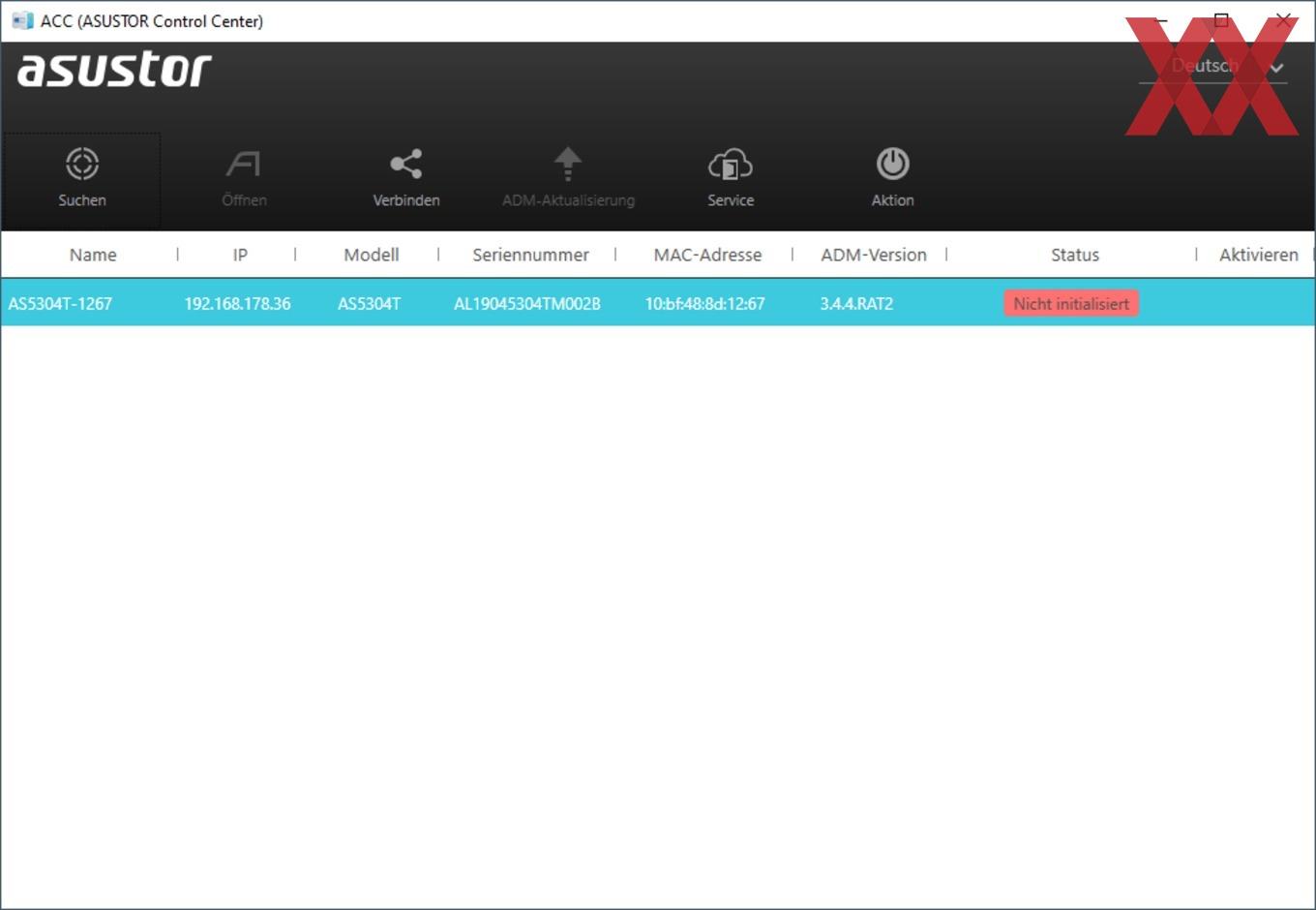The height and width of the screenshot is (910, 1316).
Task: Sort by MAC-Adresse column header
Action: coord(707,255)
